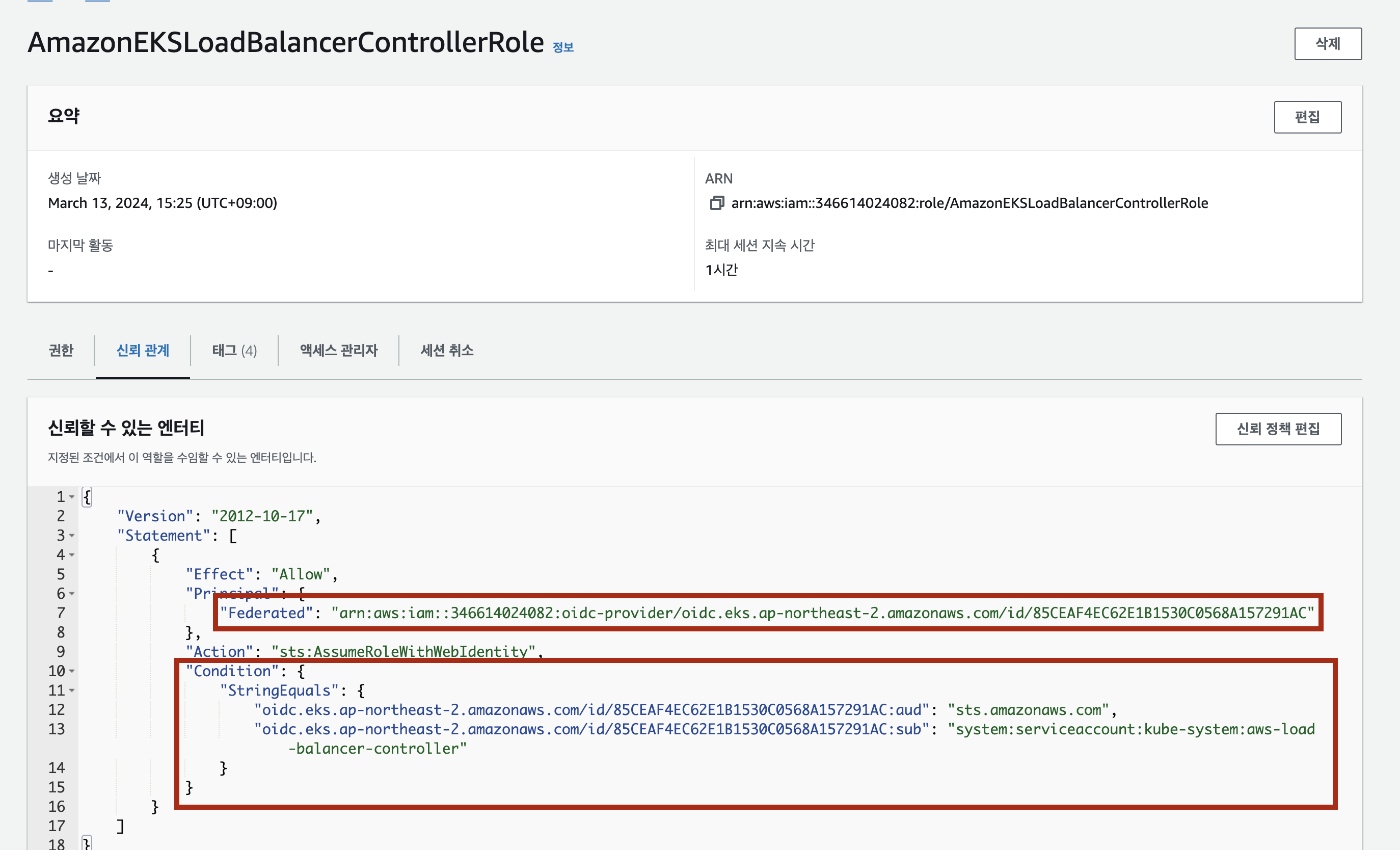1400x850 pixels.
Task: Collapse the StringEquals fold at line 11
Action: click(x=72, y=691)
